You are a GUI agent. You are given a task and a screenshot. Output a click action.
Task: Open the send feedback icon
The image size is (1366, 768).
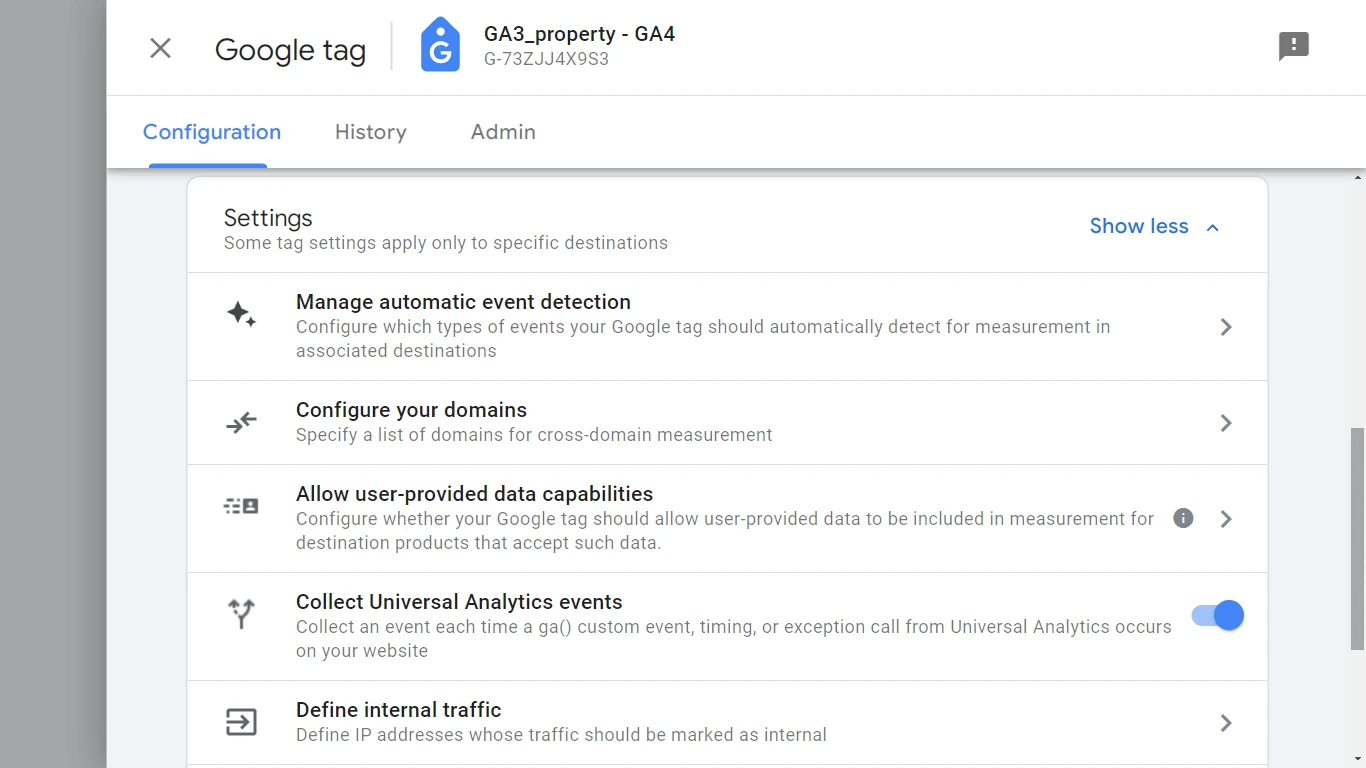[1293, 46]
